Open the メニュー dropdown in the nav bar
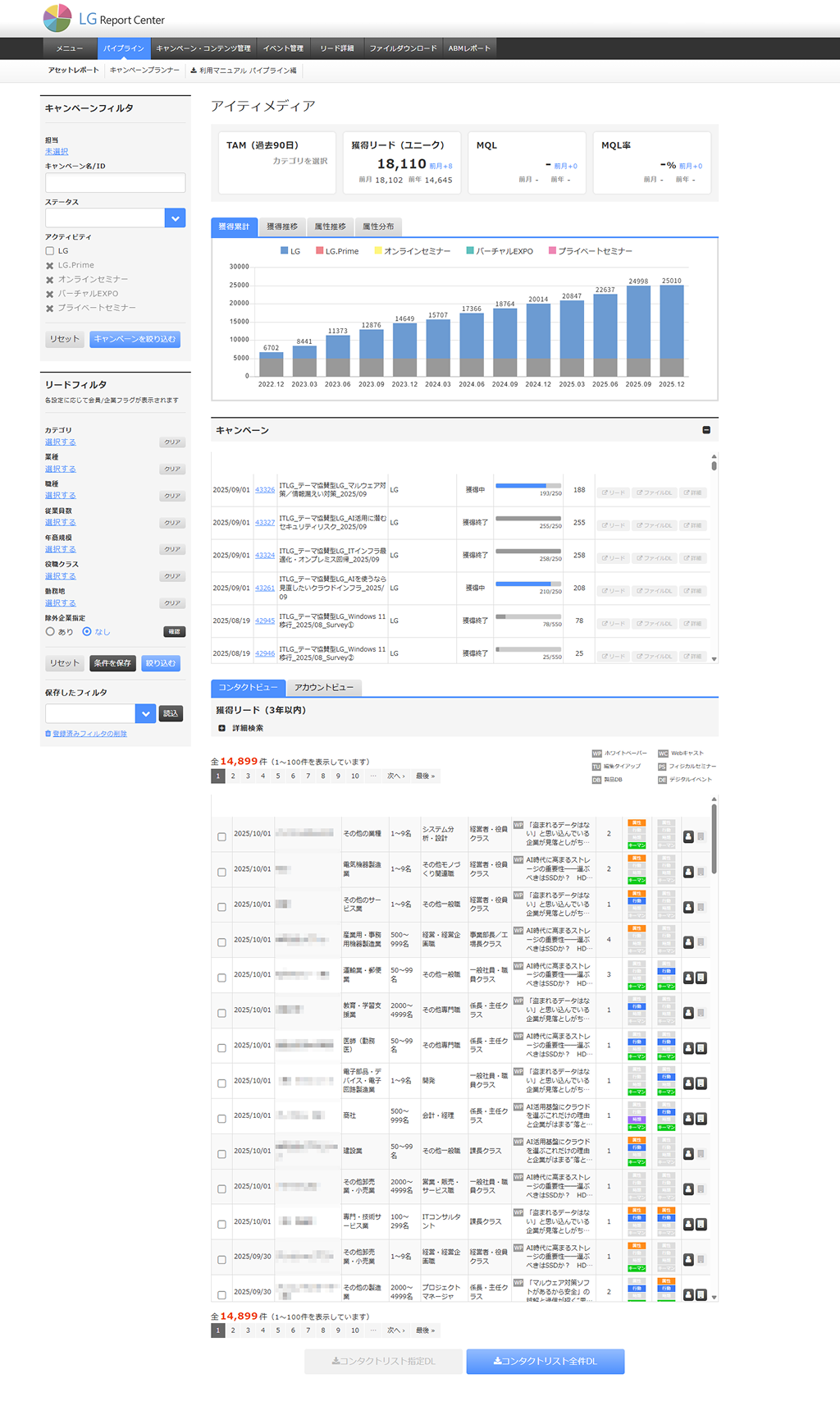Viewport: 840px width, 1406px height. 70,48
